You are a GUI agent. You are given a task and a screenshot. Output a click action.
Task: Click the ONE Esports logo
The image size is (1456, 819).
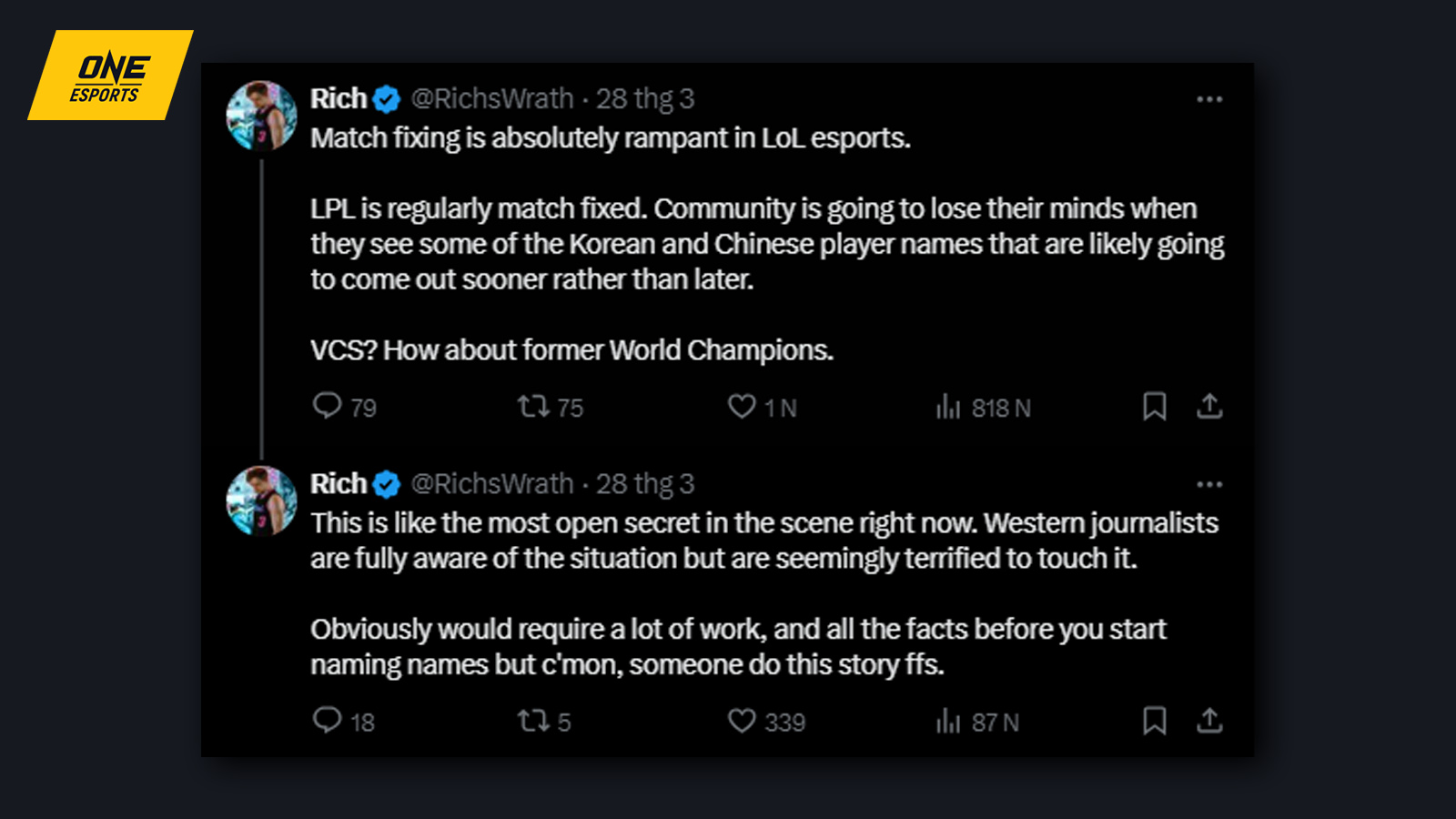point(108,75)
